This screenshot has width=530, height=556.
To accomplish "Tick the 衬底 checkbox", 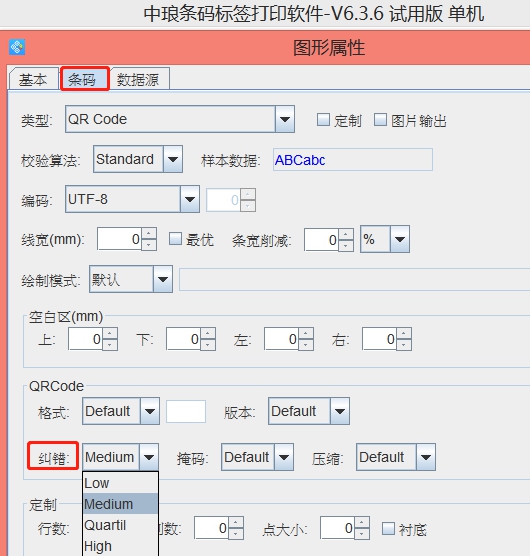I will pos(388,528).
